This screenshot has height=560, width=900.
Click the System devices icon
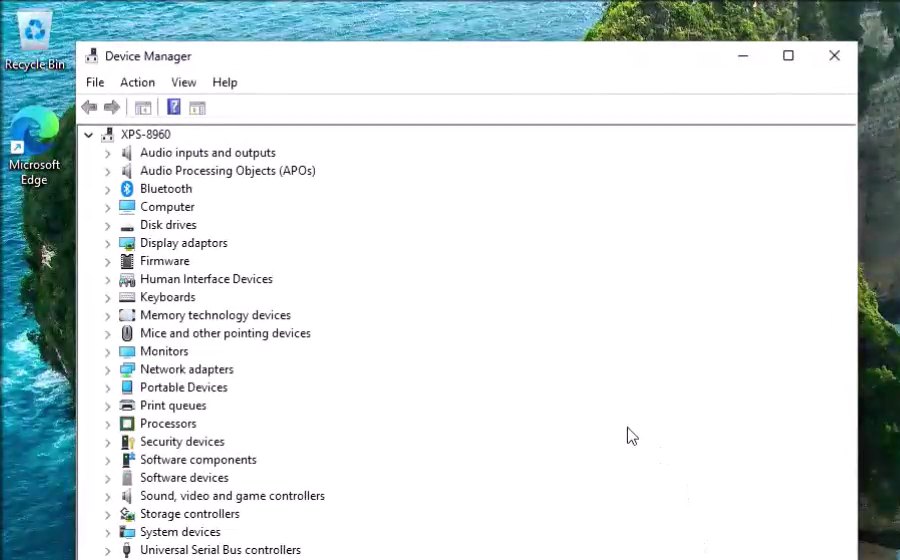tap(127, 532)
